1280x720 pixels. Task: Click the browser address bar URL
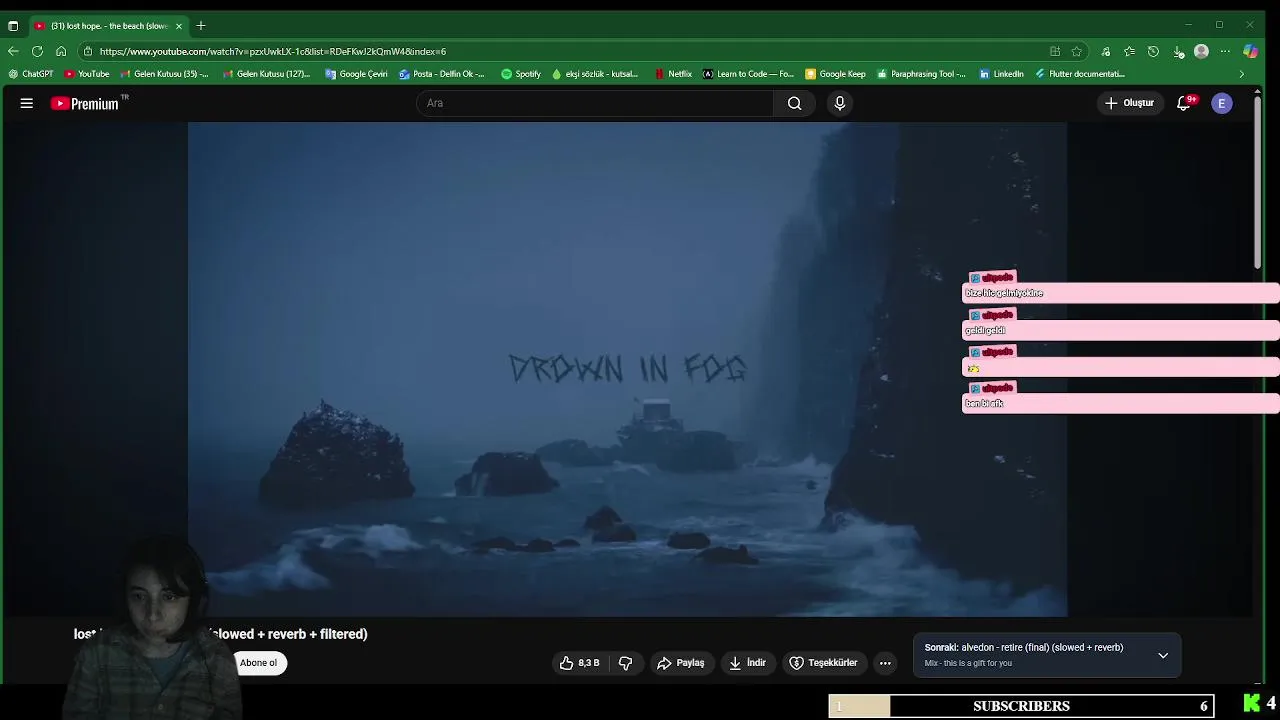pos(272,51)
